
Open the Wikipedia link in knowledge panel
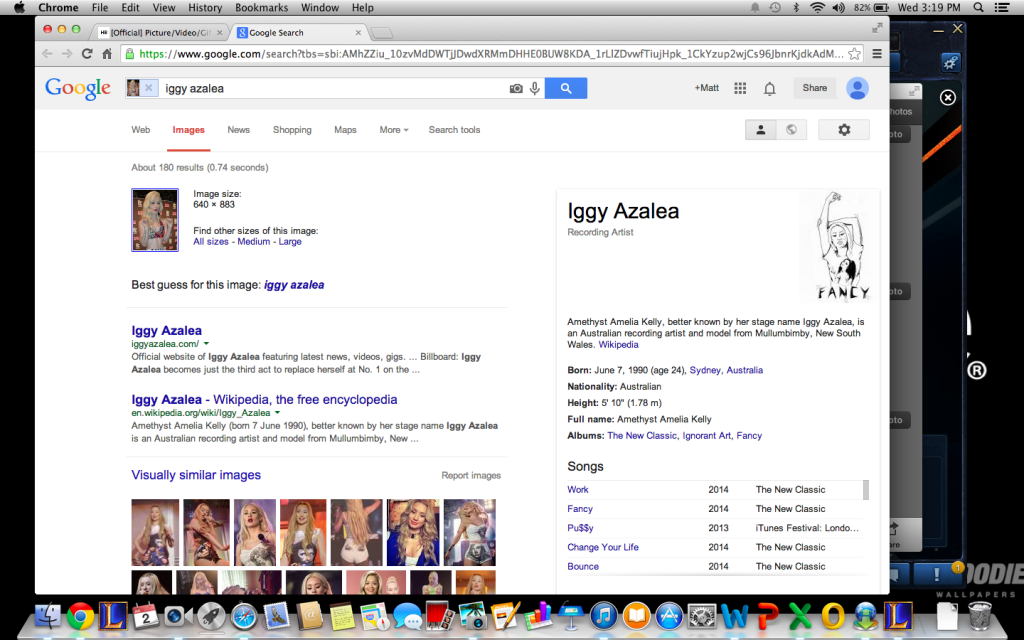(x=618, y=345)
